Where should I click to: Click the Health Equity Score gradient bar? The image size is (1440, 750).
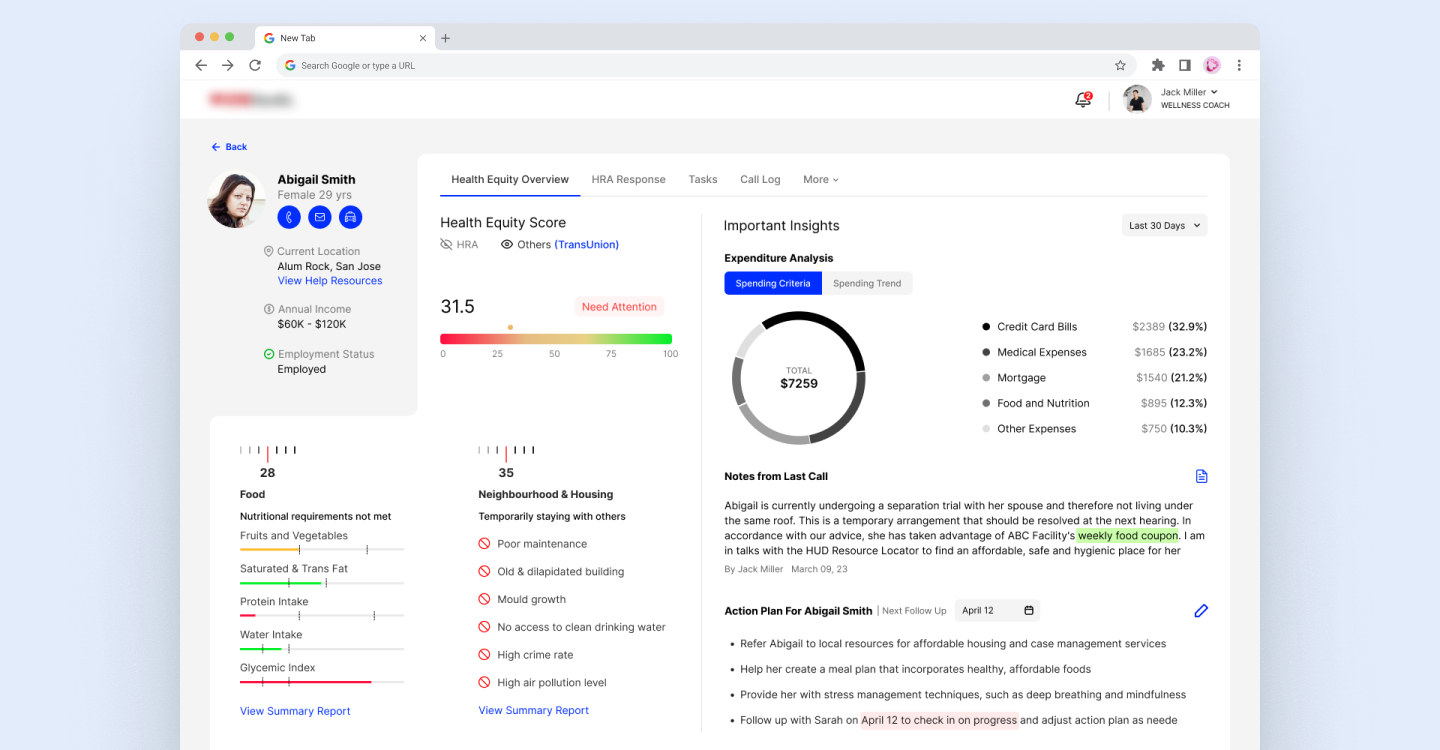[556, 339]
